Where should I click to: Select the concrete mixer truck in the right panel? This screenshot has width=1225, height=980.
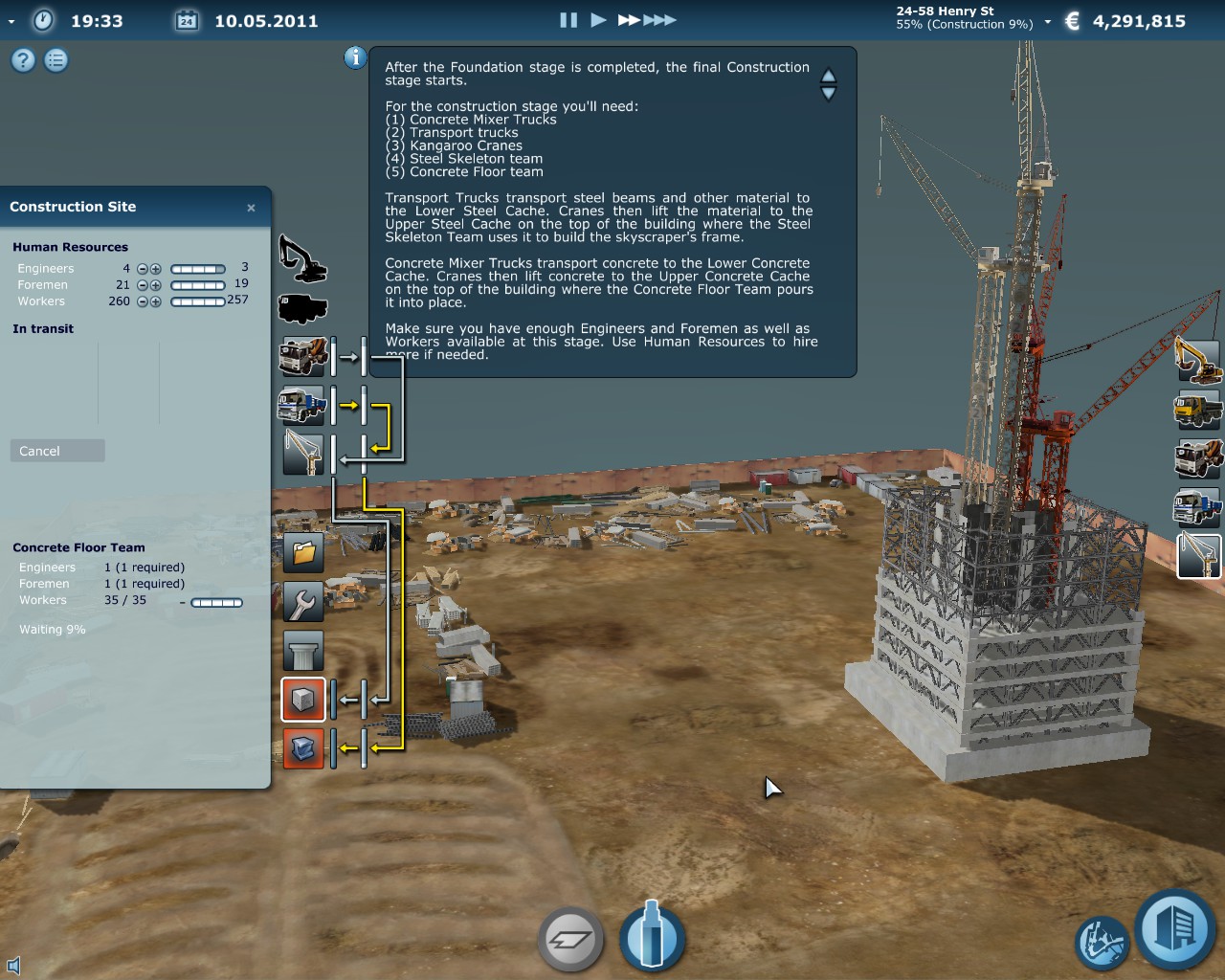(x=1199, y=458)
